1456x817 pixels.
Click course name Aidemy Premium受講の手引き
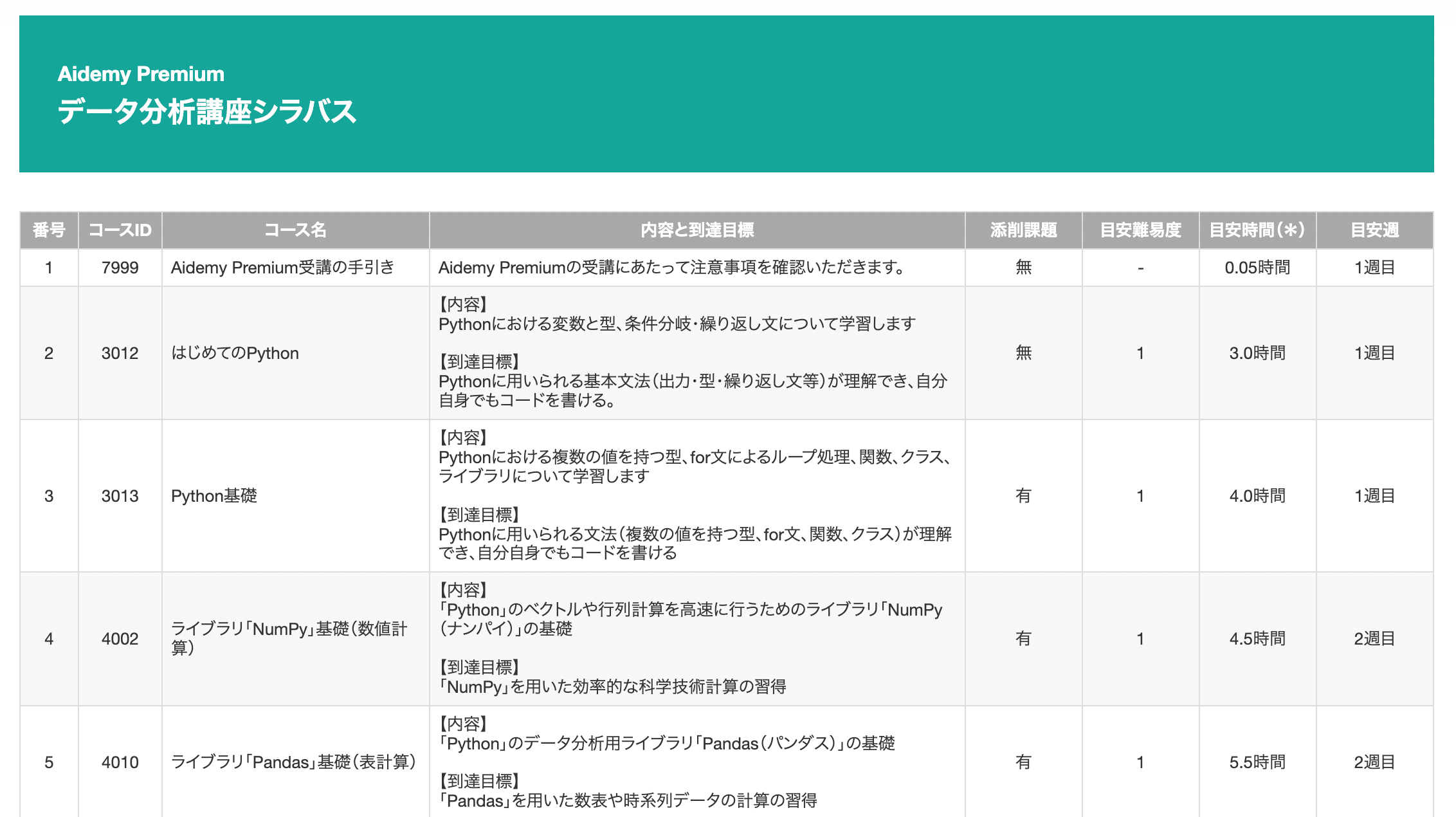tap(282, 268)
